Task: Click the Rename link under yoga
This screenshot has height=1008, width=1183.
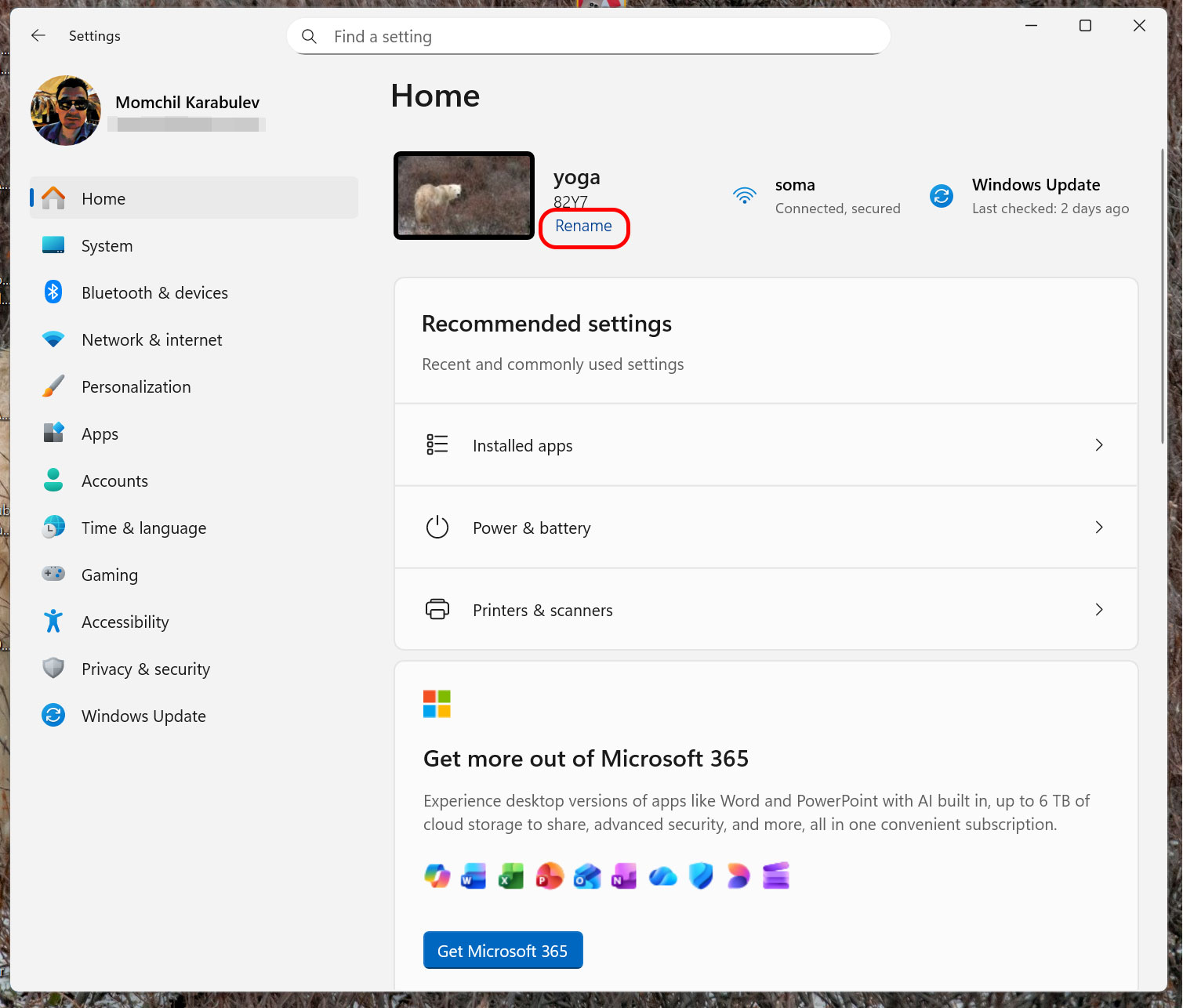Action: 583,227
